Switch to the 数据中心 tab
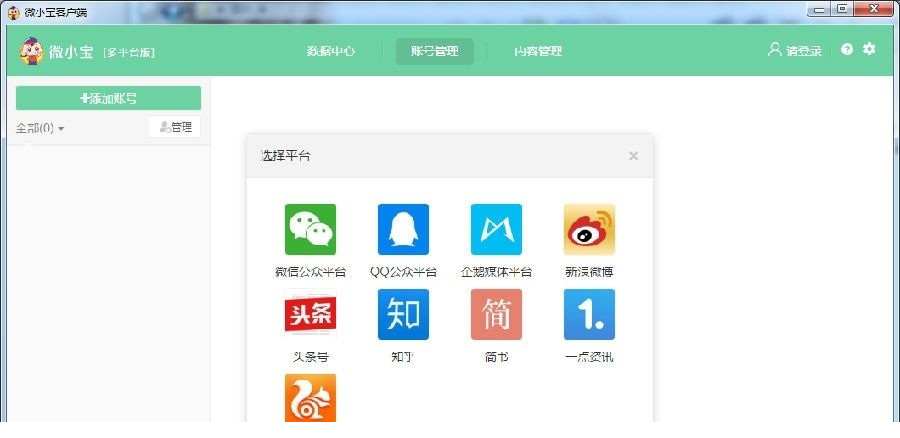The image size is (900, 438). pyautogui.click(x=331, y=51)
